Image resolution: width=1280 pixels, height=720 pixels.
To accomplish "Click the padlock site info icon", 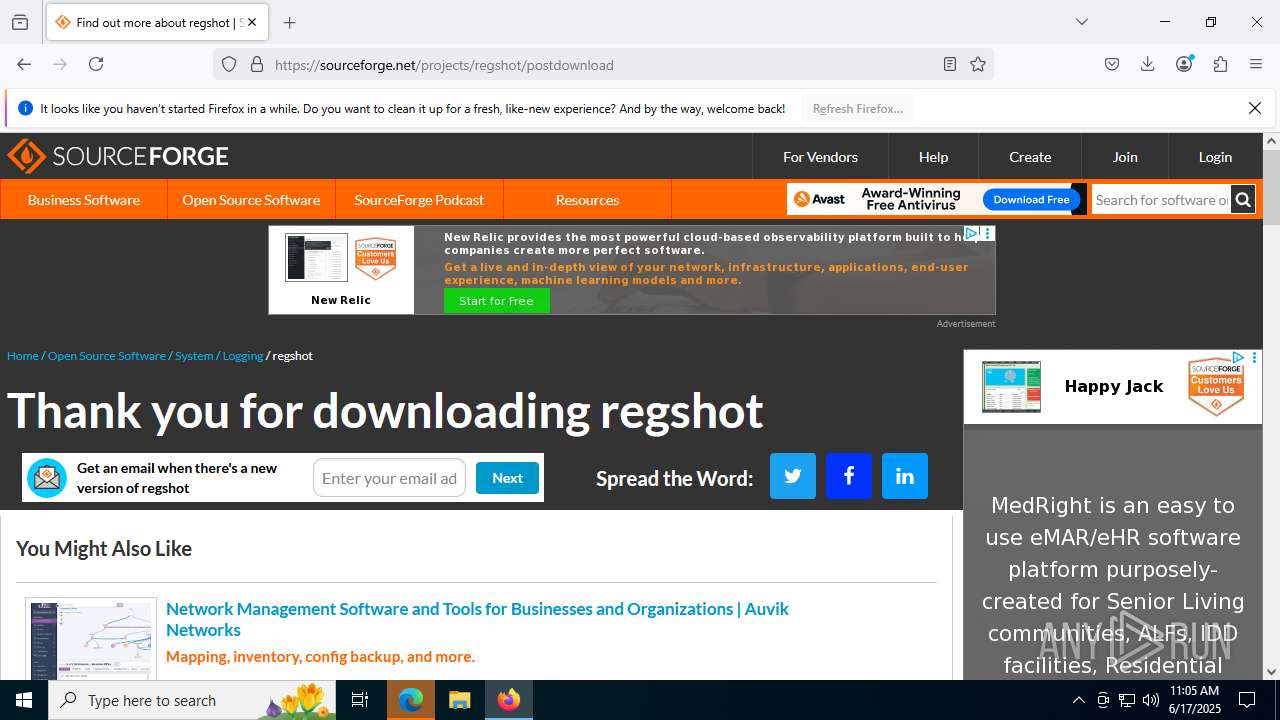I will click(x=257, y=65).
